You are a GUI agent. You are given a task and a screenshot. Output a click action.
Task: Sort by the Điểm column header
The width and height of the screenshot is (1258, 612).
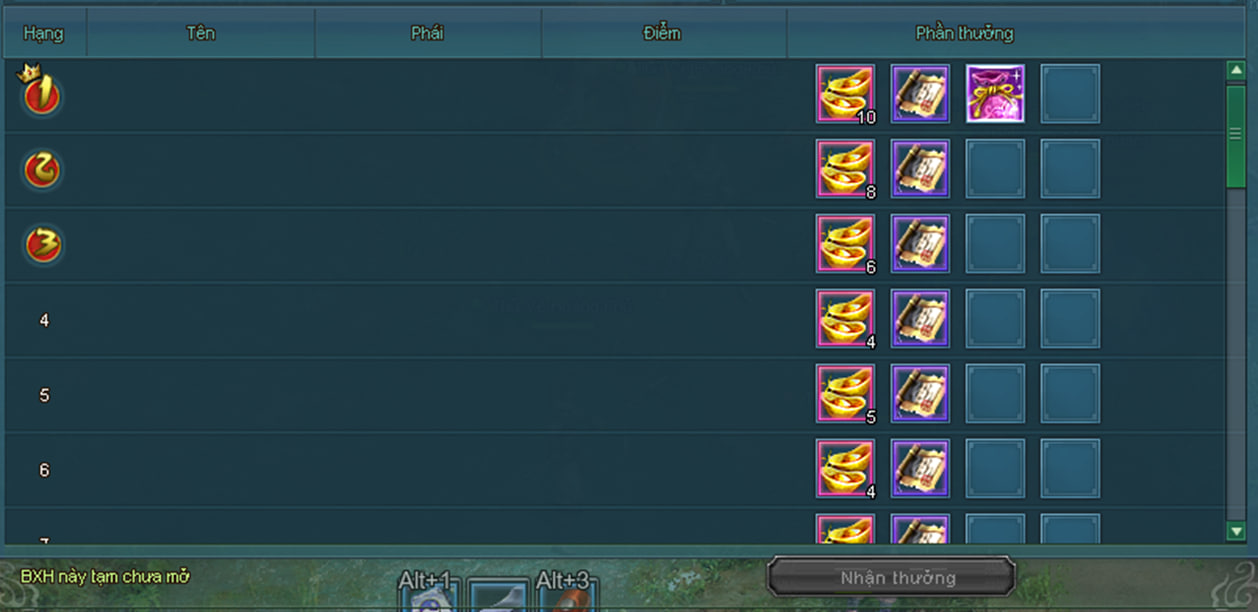[663, 34]
